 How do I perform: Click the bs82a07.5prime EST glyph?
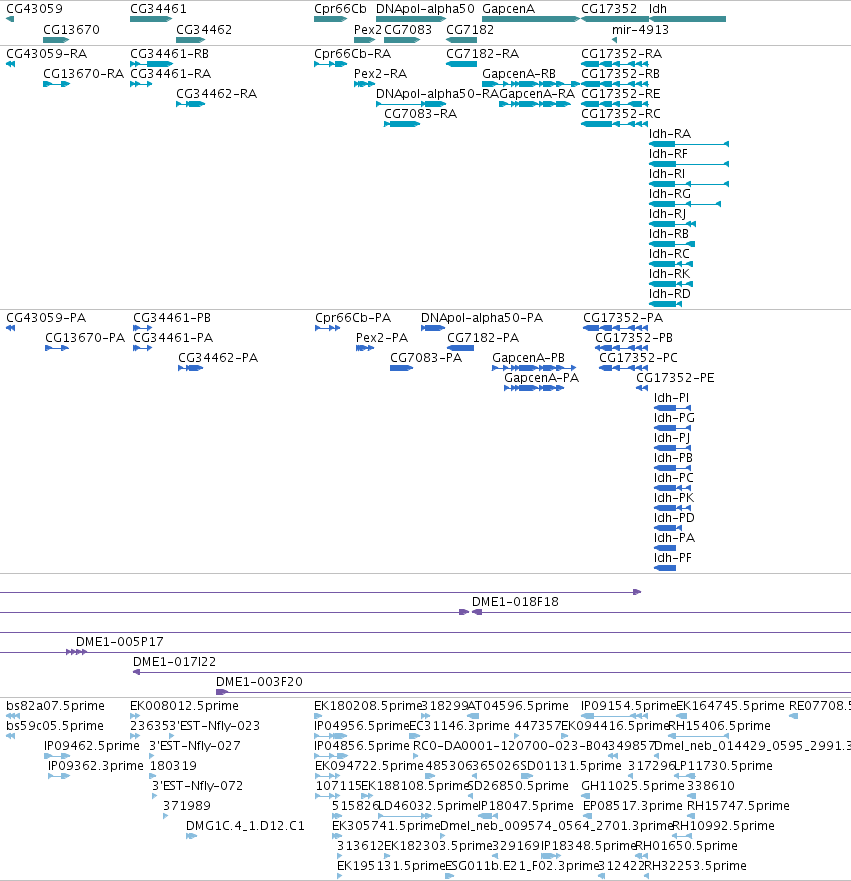(13, 716)
